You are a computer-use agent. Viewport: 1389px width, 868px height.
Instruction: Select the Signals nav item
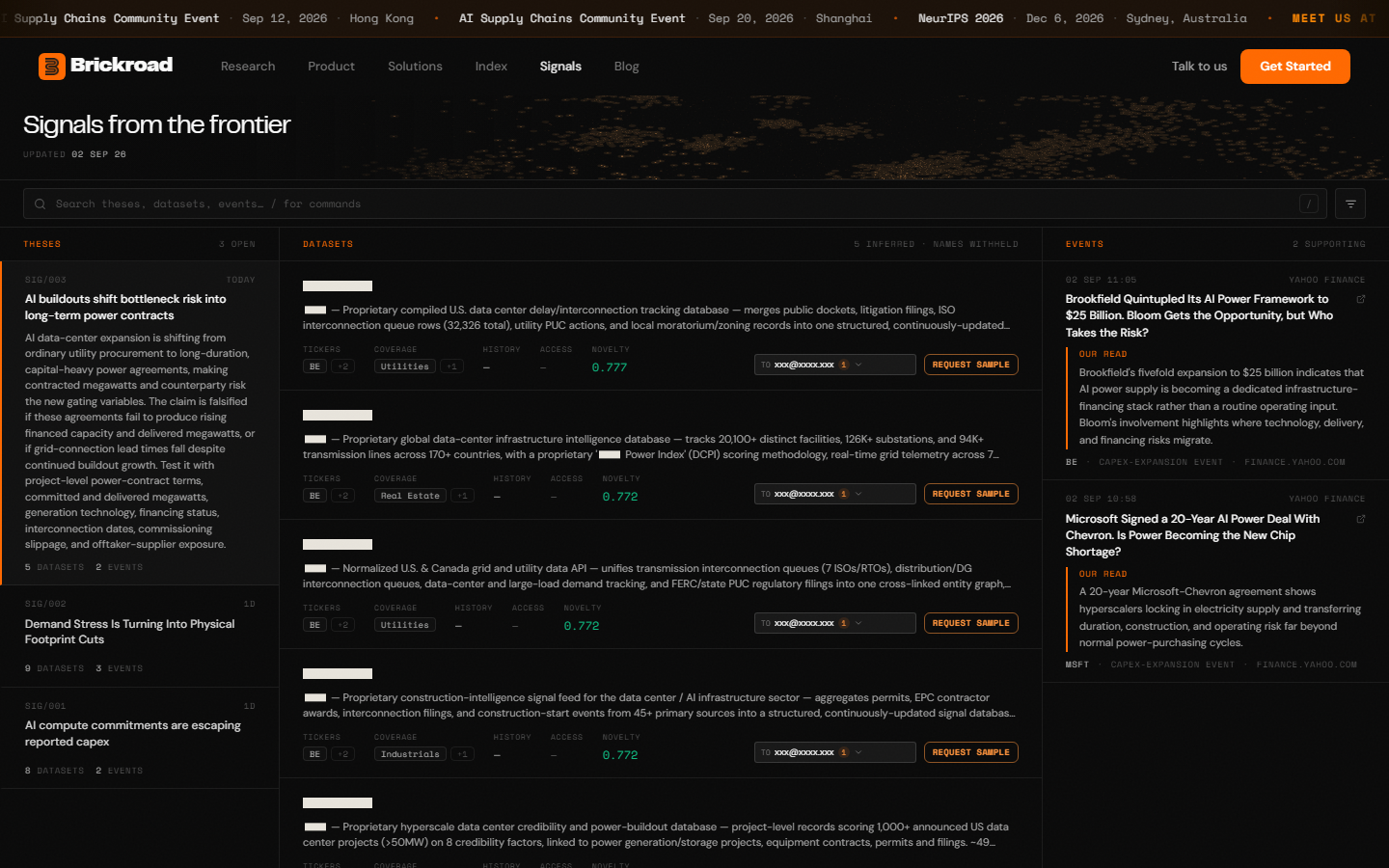560,67
